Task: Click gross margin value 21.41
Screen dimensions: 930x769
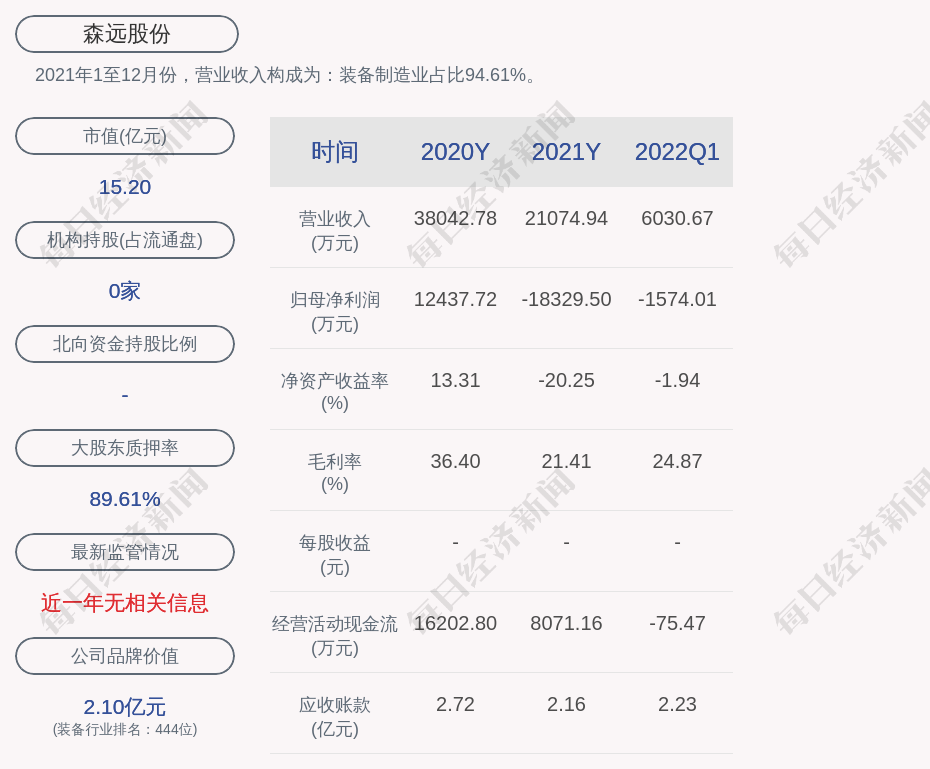Action: [x=566, y=461]
